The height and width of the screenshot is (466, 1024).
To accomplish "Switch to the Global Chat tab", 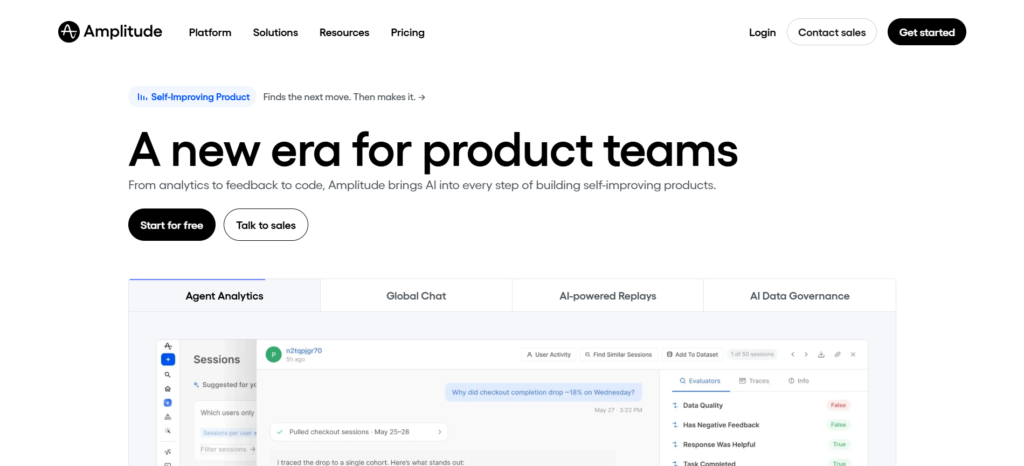I will click(416, 296).
